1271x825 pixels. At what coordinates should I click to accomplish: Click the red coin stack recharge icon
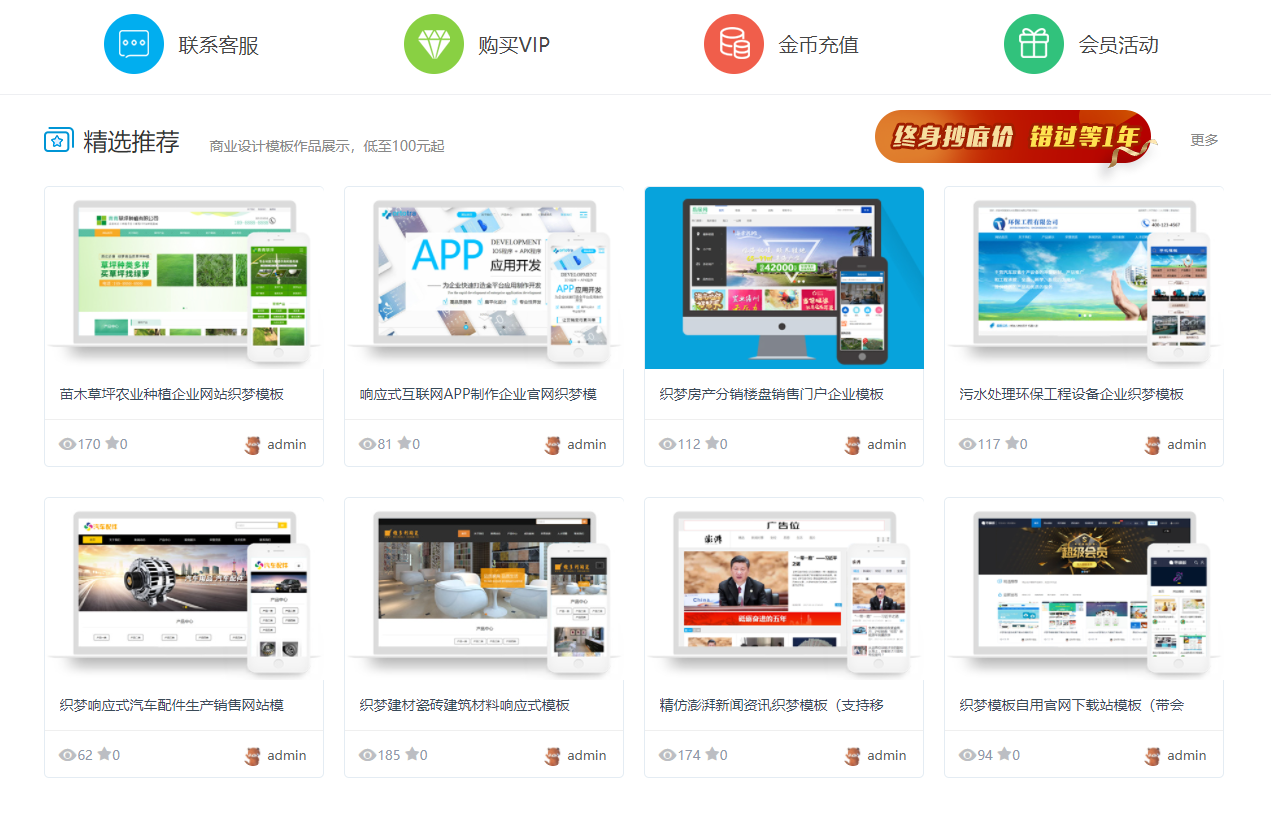(734, 44)
